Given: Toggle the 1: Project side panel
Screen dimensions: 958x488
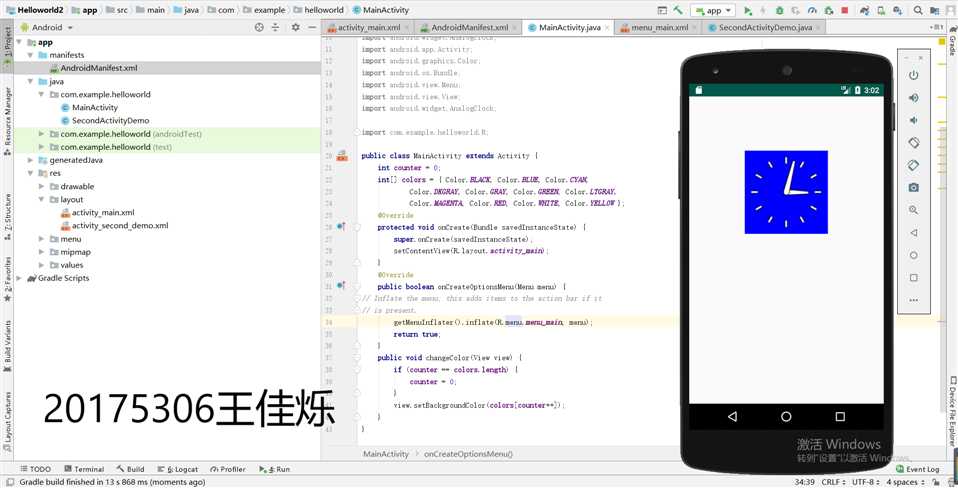Looking at the screenshot, I should pyautogui.click(x=7, y=45).
